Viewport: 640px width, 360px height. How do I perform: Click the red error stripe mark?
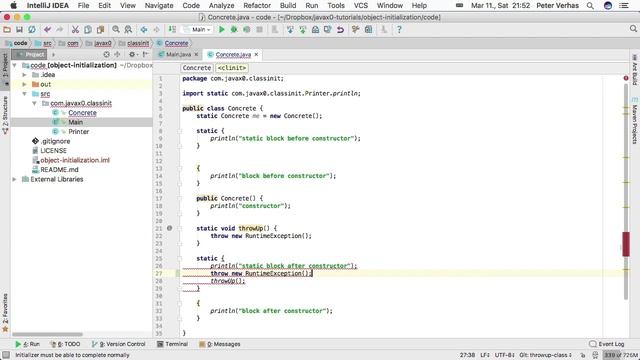[626, 244]
